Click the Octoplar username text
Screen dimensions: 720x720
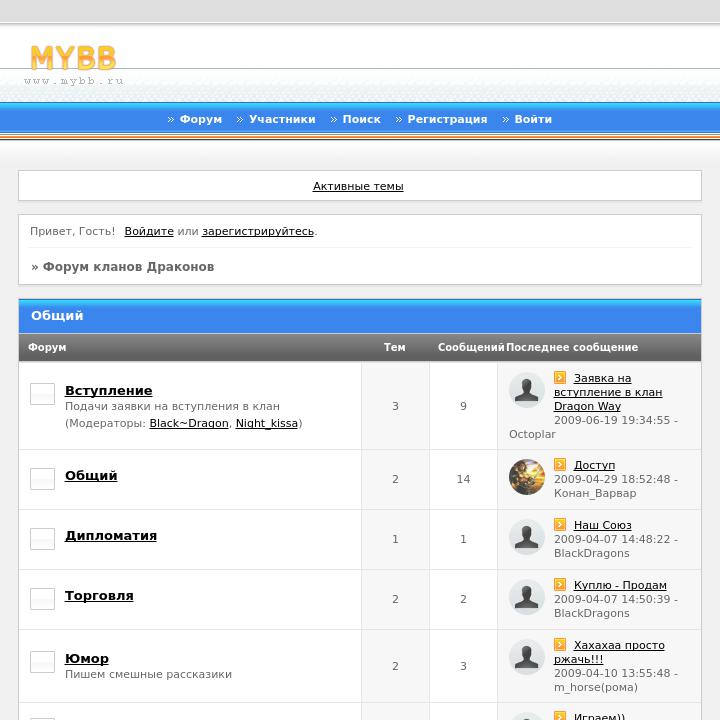(x=532, y=434)
